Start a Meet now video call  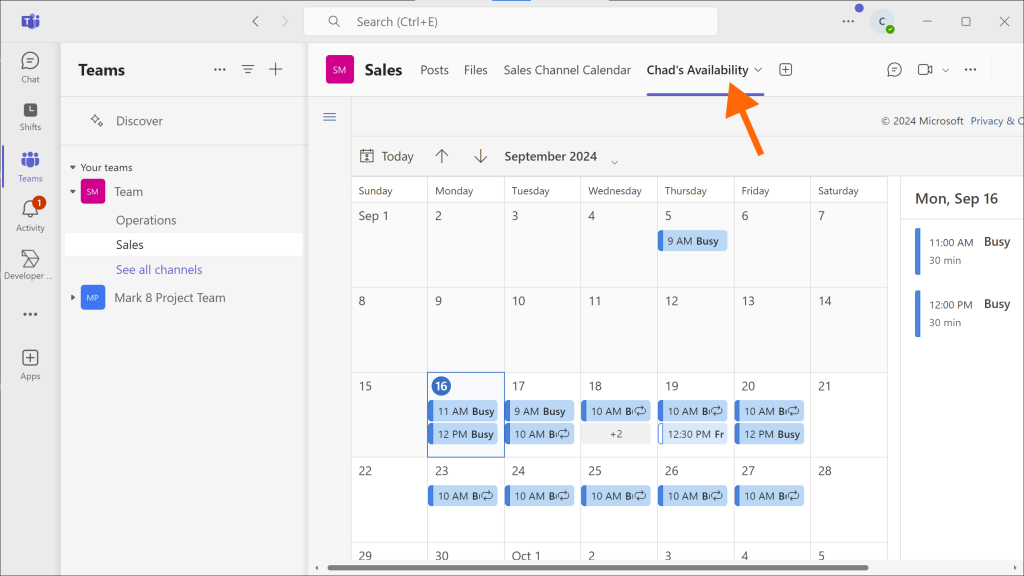click(925, 69)
